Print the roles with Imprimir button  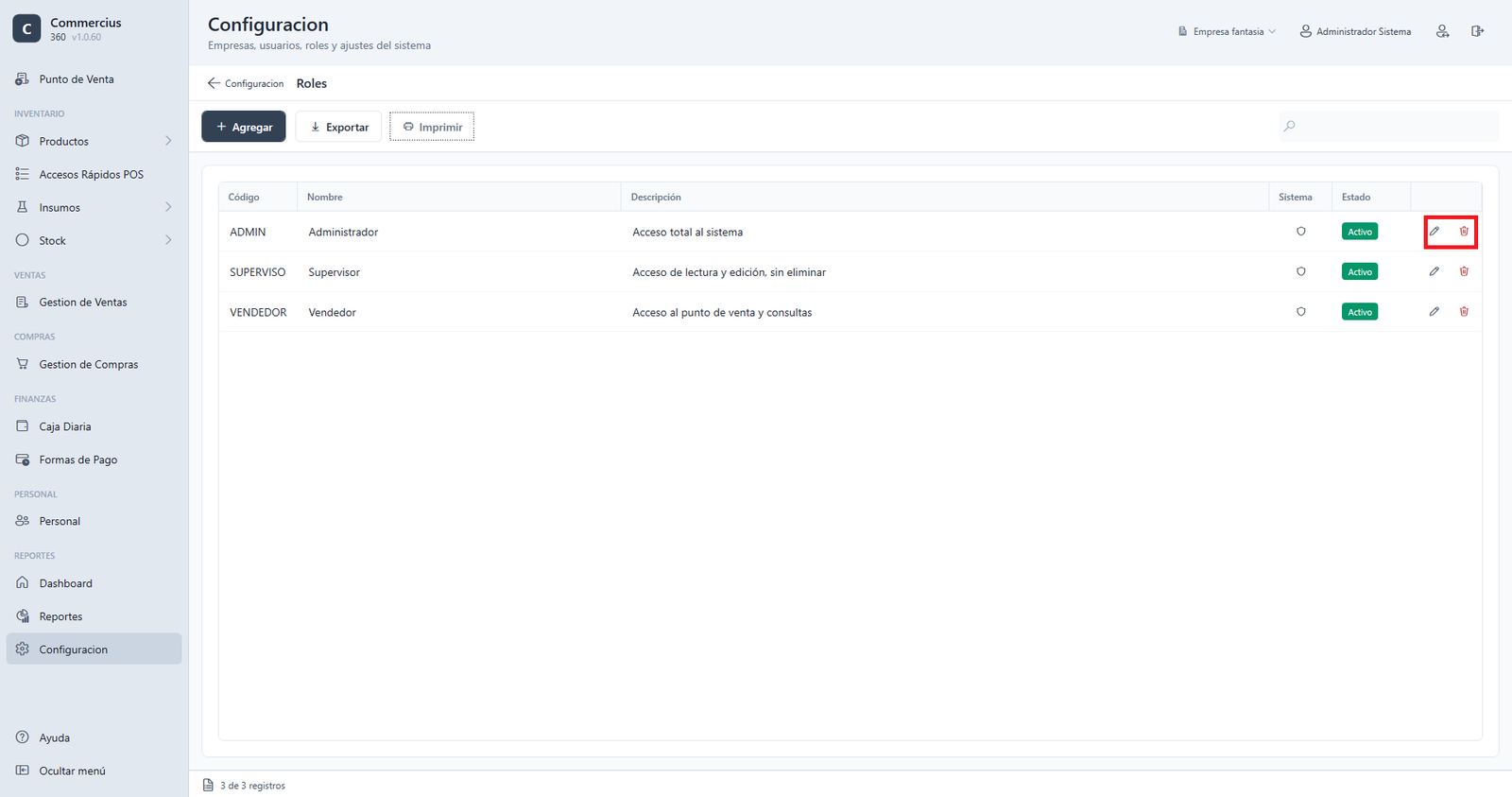(432, 127)
